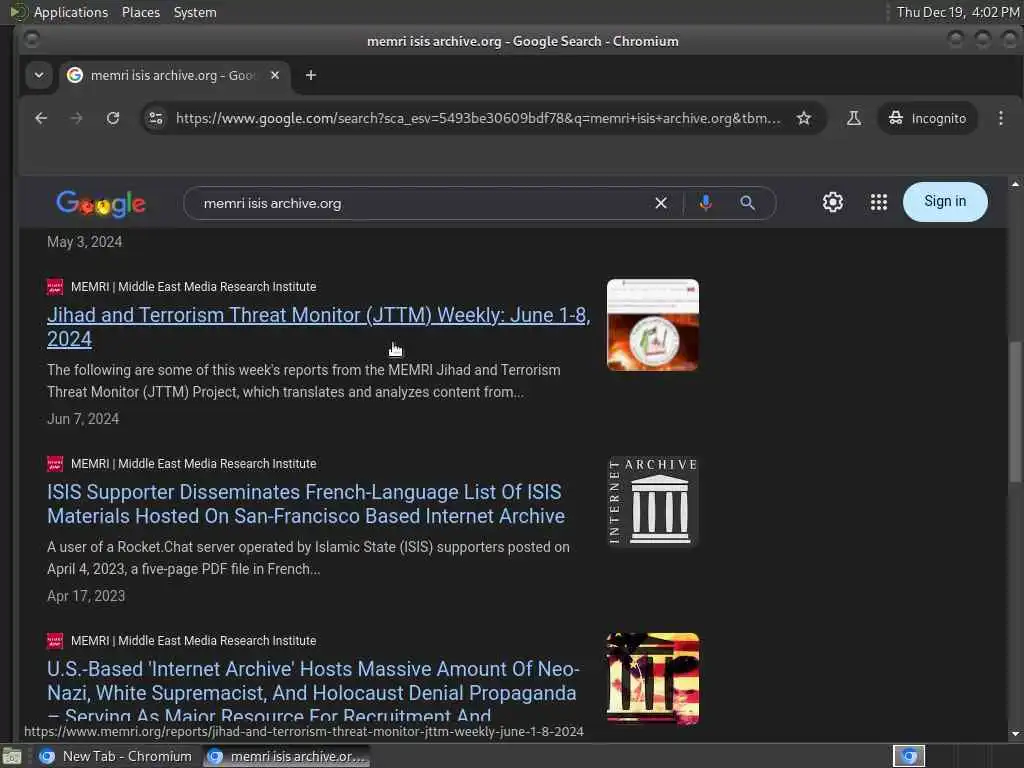Screen dimensions: 1024x768
Task: Open the tab search dropdown arrow
Action: click(x=39, y=75)
